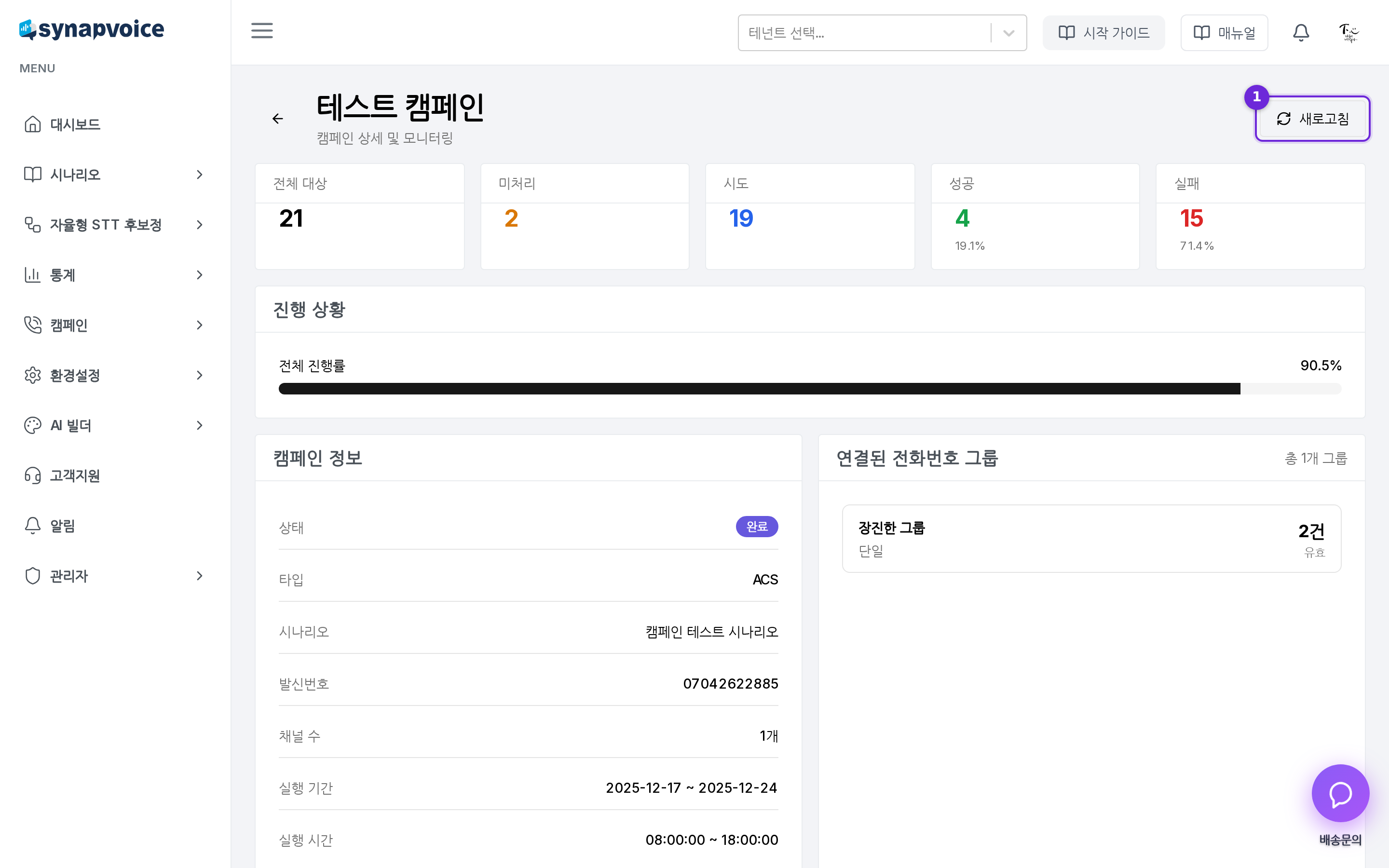1389x868 pixels.
Task: Open the 캠페인 menu item
Action: tap(115, 325)
